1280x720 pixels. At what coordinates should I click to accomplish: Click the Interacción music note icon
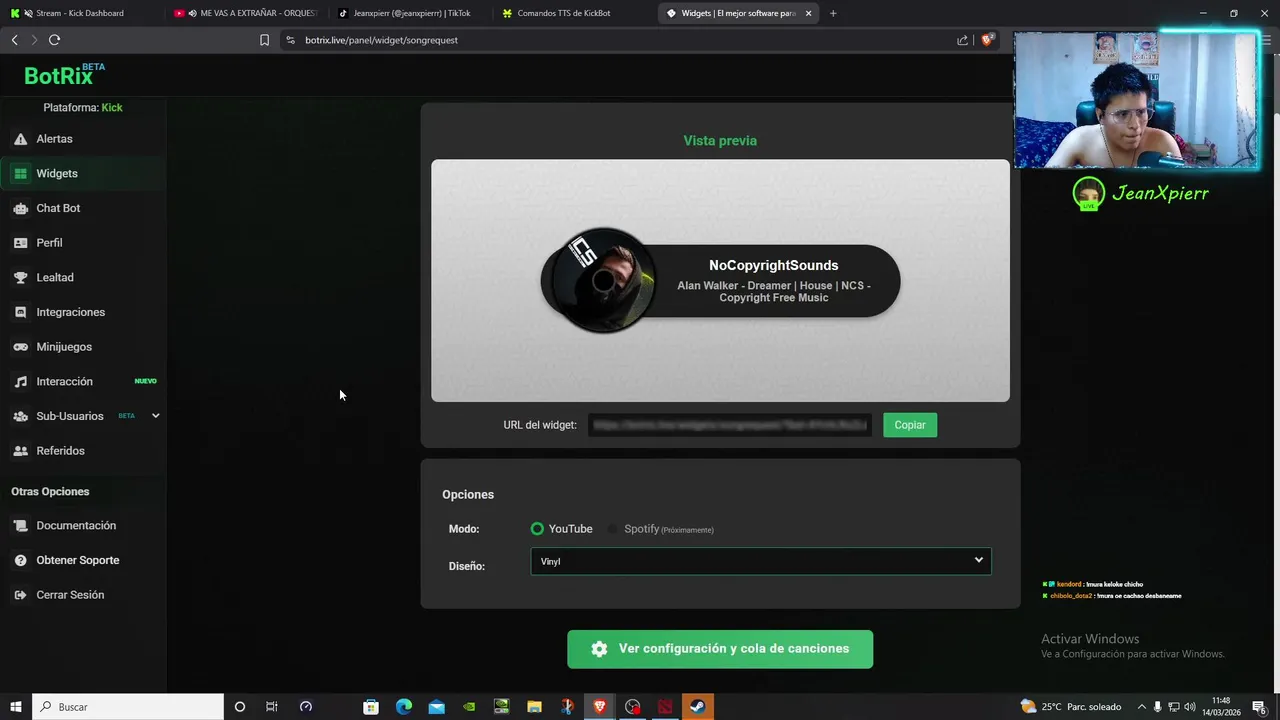(20, 382)
